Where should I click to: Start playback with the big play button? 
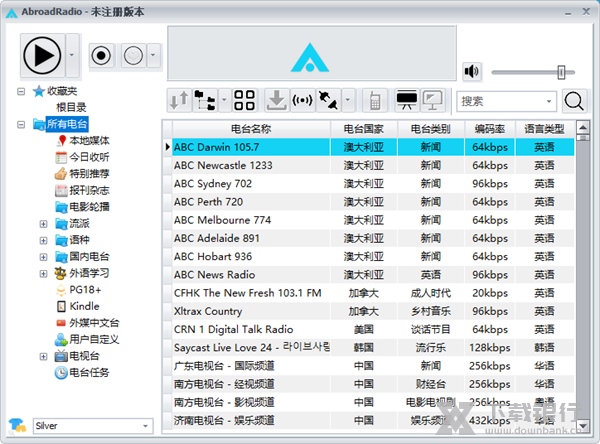[42, 55]
